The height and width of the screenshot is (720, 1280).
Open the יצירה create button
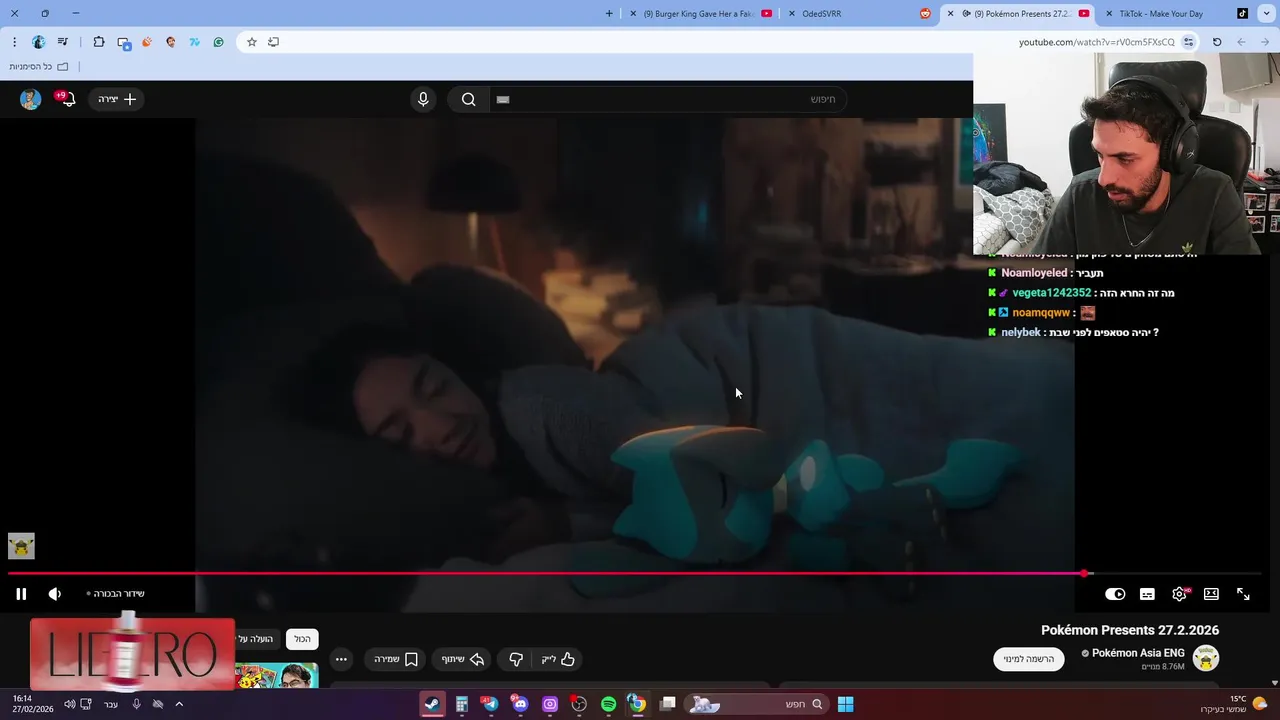(117, 99)
